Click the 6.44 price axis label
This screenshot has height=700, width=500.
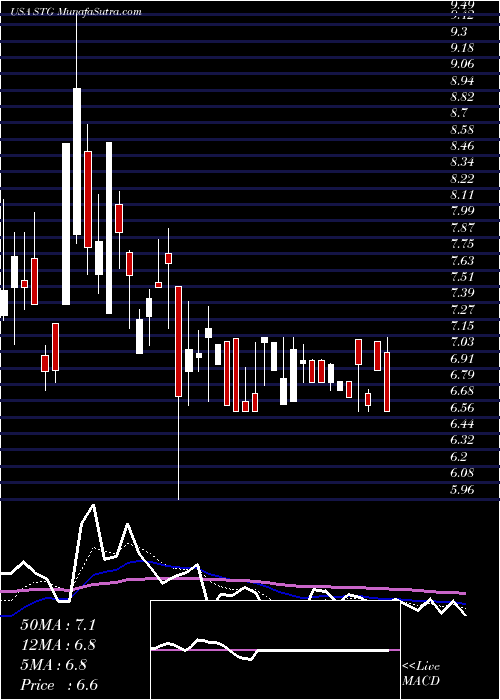(462, 424)
